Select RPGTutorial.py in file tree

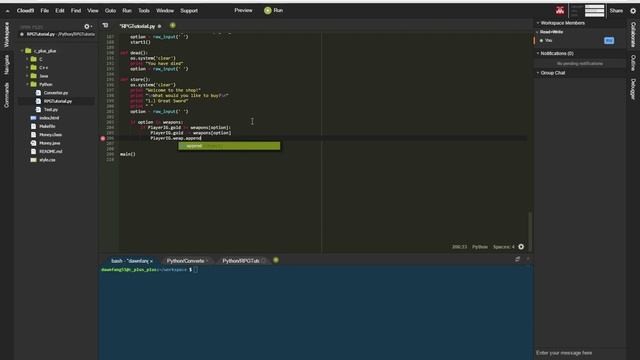(x=58, y=101)
